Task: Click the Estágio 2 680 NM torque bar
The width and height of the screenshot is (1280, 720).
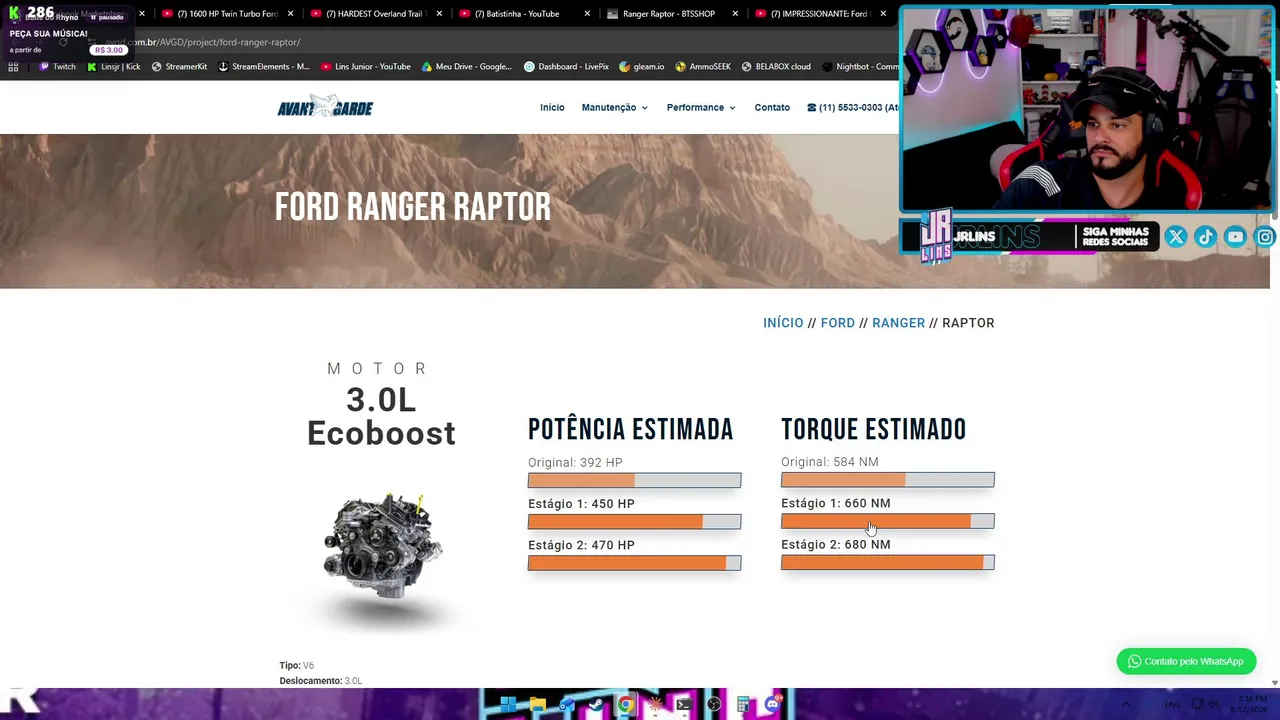Action: click(x=887, y=562)
